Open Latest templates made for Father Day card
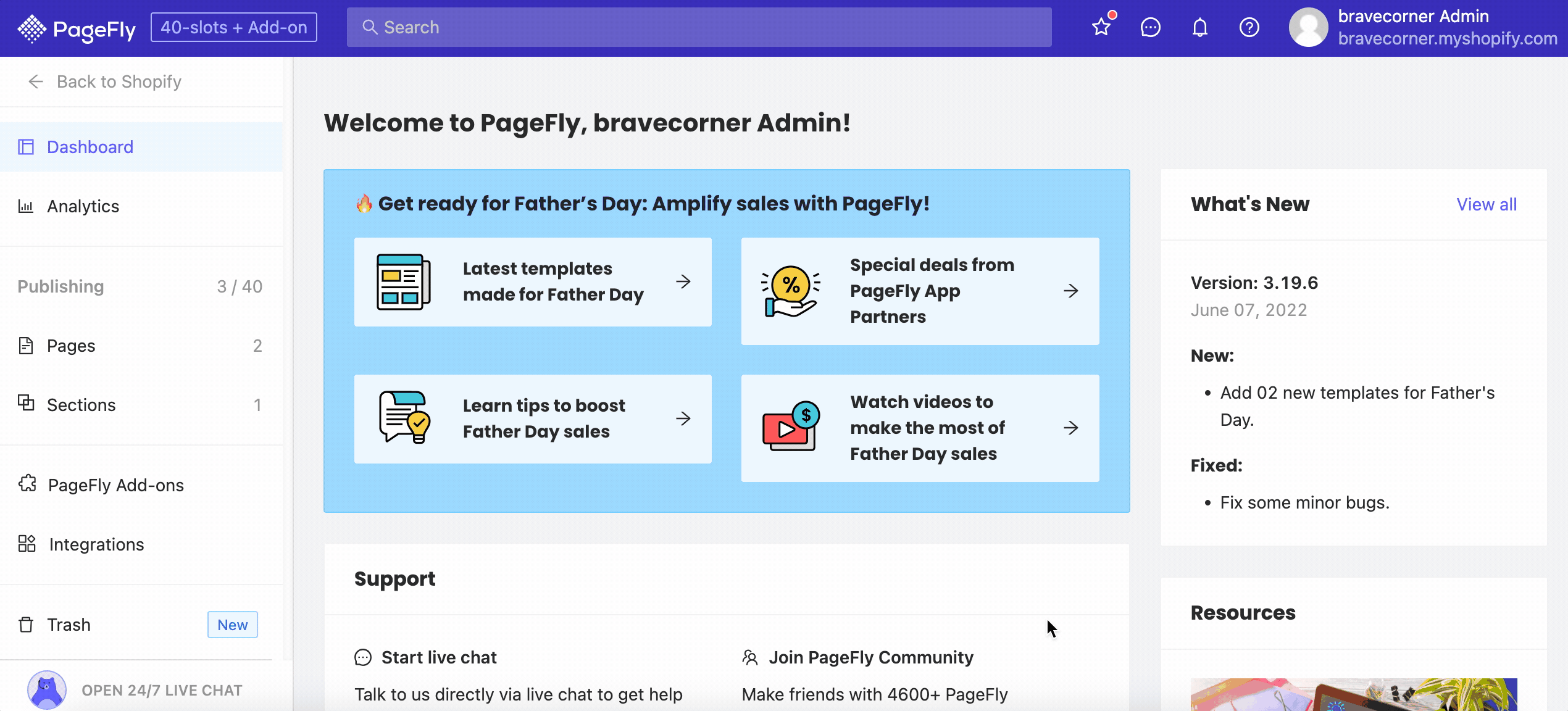Screen dimensions: 1568x711 point(533,282)
